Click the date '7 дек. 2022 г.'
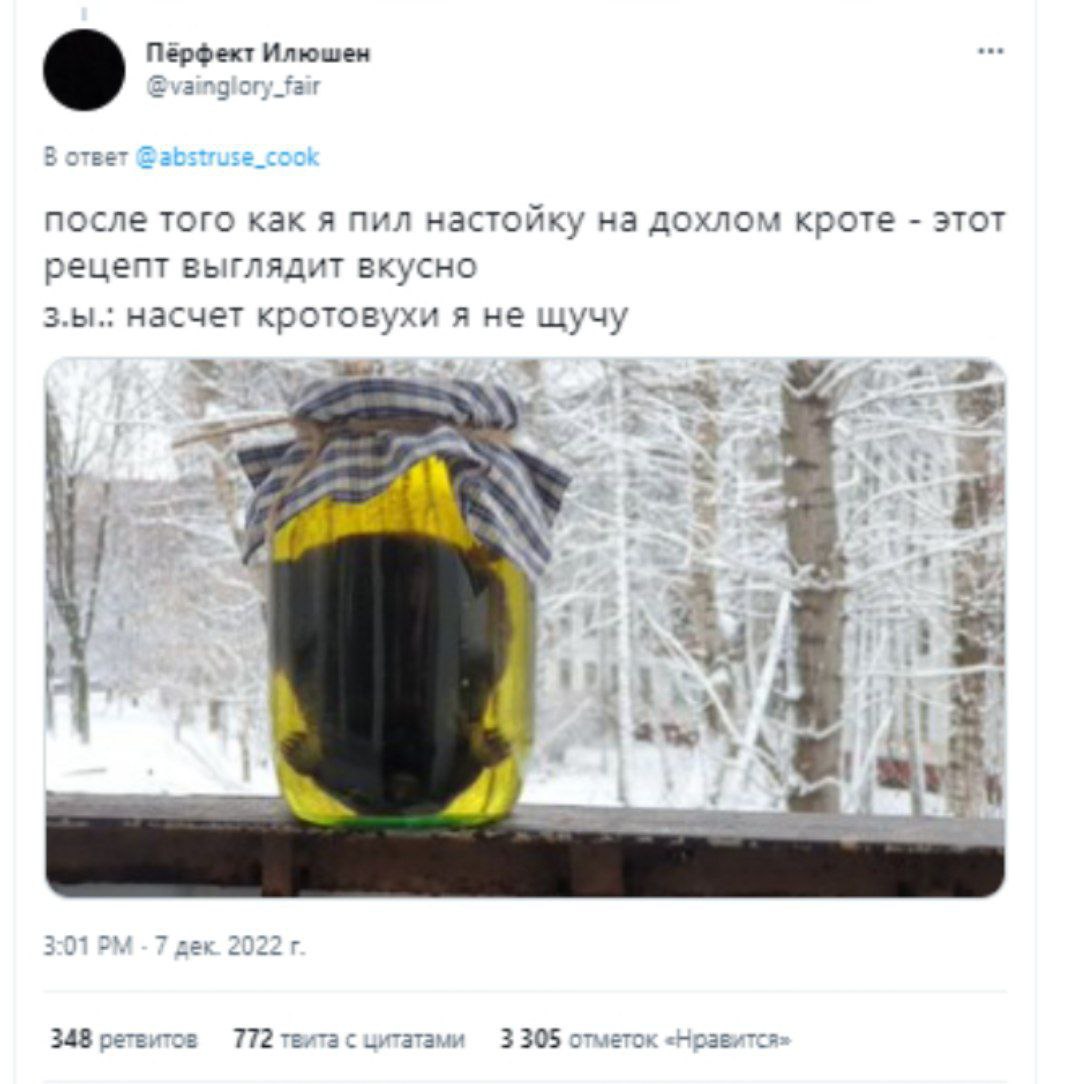The image size is (1080, 1084). tap(229, 945)
